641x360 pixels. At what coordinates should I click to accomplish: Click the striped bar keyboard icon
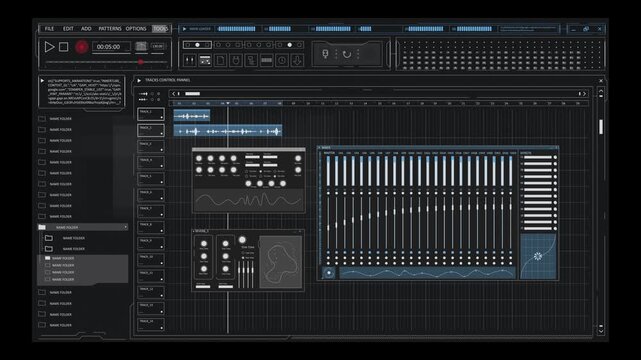coord(267,60)
